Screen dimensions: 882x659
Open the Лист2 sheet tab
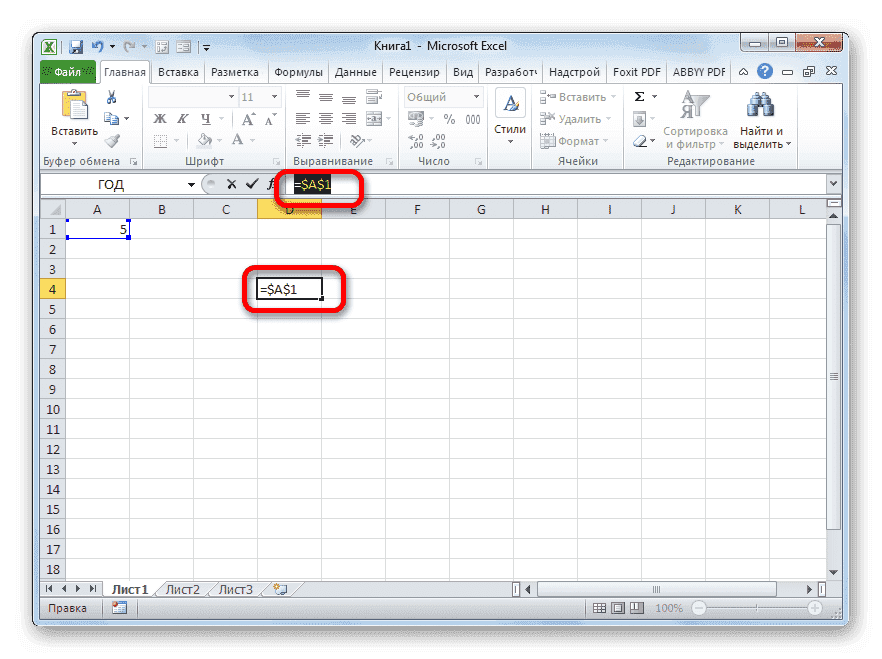coord(181,589)
